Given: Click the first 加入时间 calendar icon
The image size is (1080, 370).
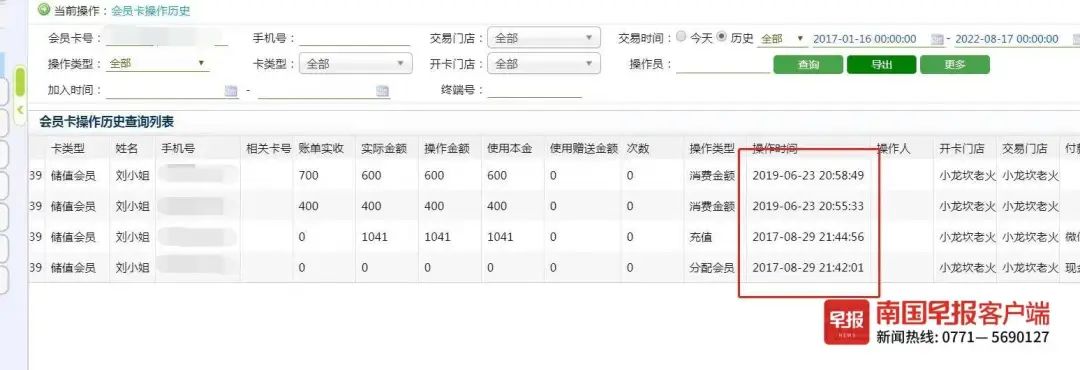Looking at the screenshot, I should (x=231, y=90).
